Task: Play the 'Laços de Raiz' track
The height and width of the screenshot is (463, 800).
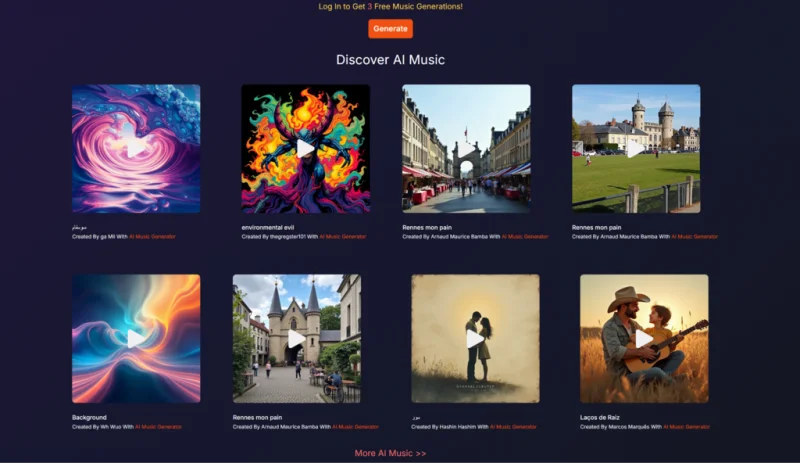Action: coord(644,338)
